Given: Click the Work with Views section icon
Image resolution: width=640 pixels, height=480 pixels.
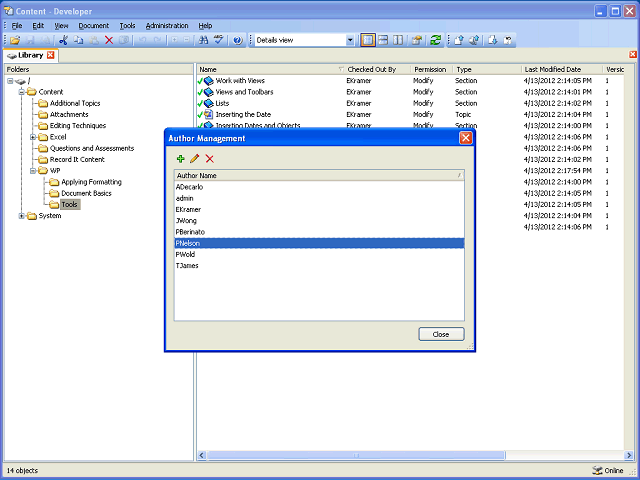Looking at the screenshot, I should [x=209, y=81].
